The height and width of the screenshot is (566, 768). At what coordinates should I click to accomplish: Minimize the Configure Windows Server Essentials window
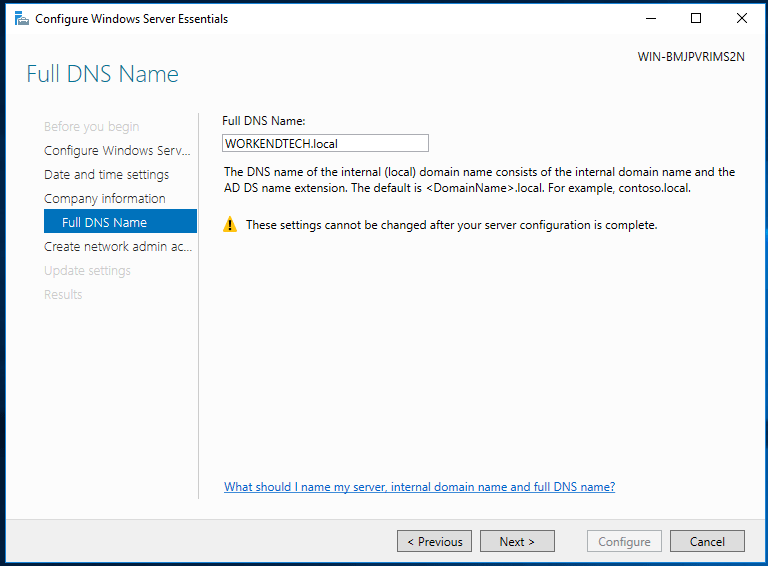pos(650,19)
